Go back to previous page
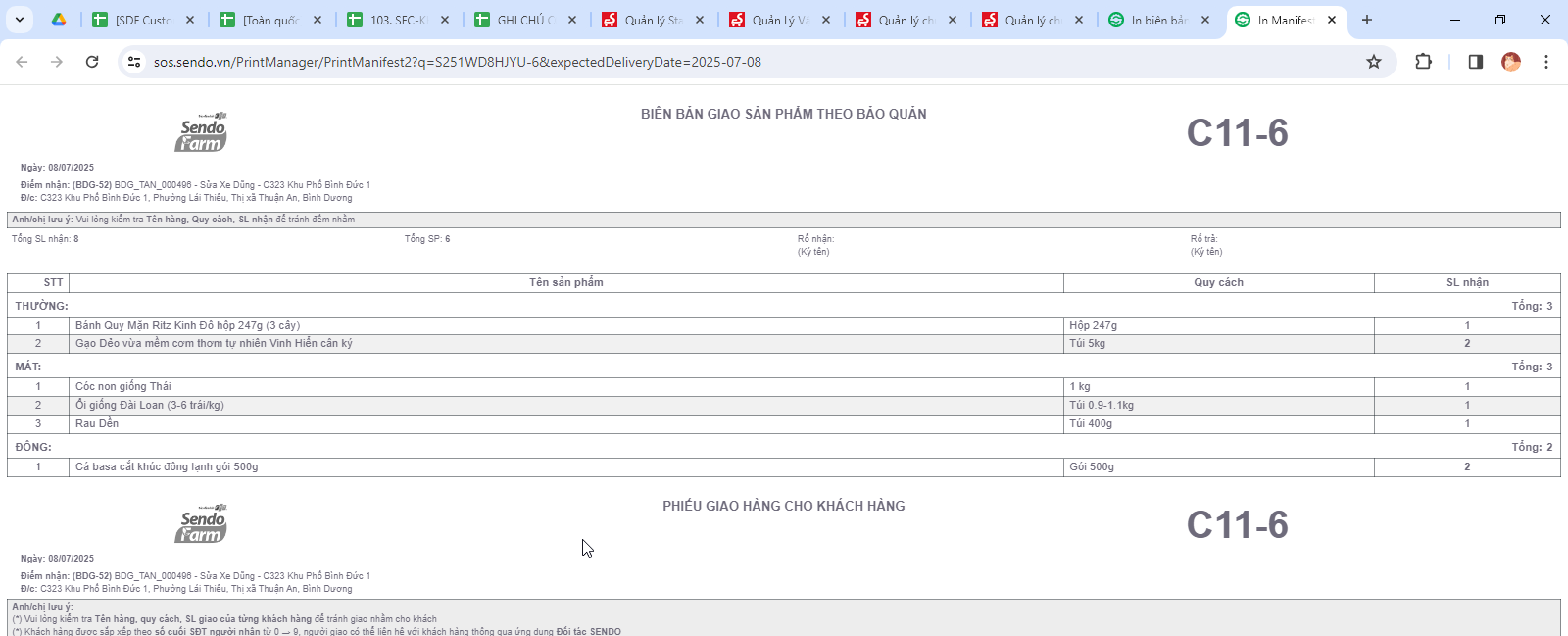 (22, 62)
